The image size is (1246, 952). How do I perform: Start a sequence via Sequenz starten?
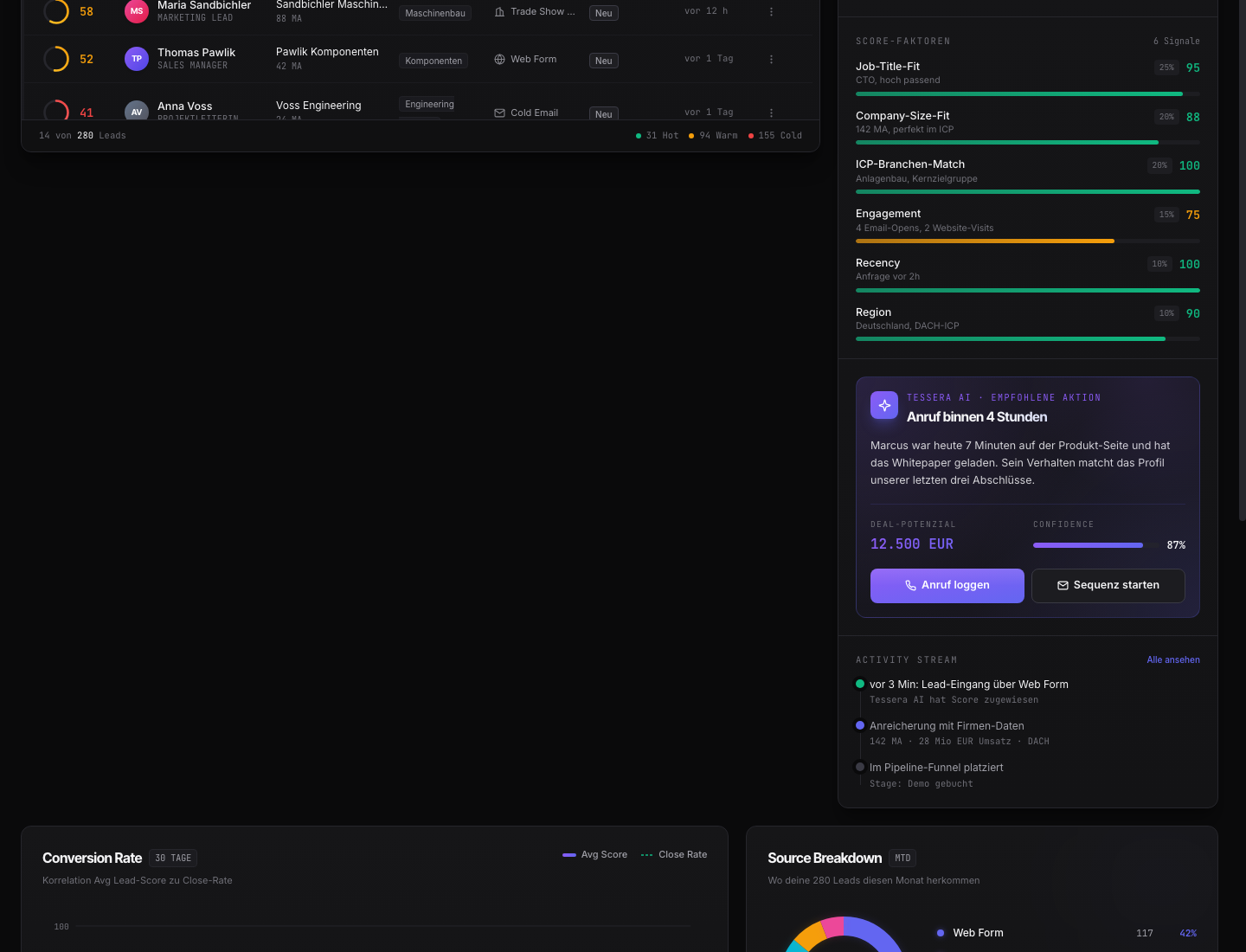pos(1108,586)
